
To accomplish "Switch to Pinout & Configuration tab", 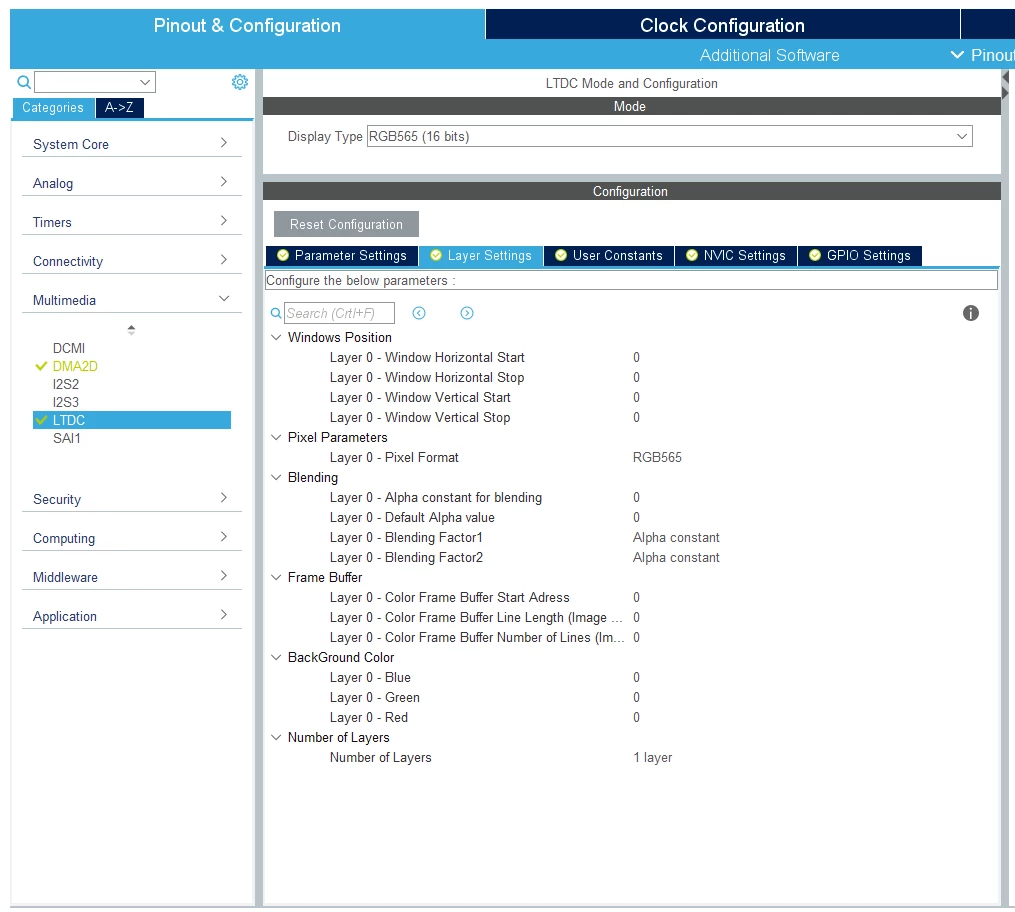I will [247, 25].
